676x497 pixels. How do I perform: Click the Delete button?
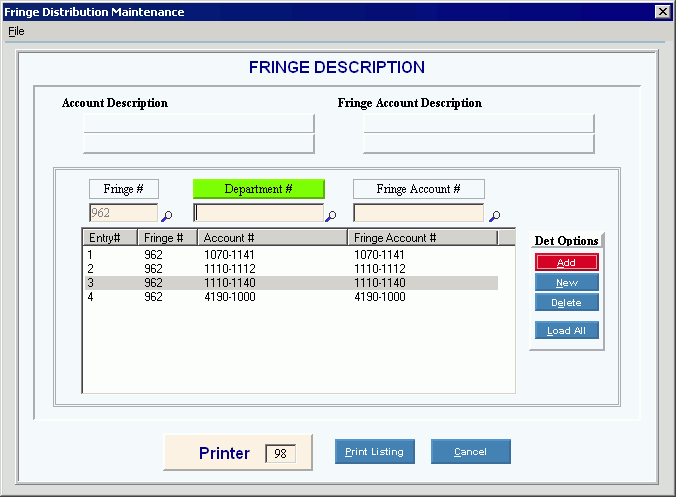click(x=567, y=303)
